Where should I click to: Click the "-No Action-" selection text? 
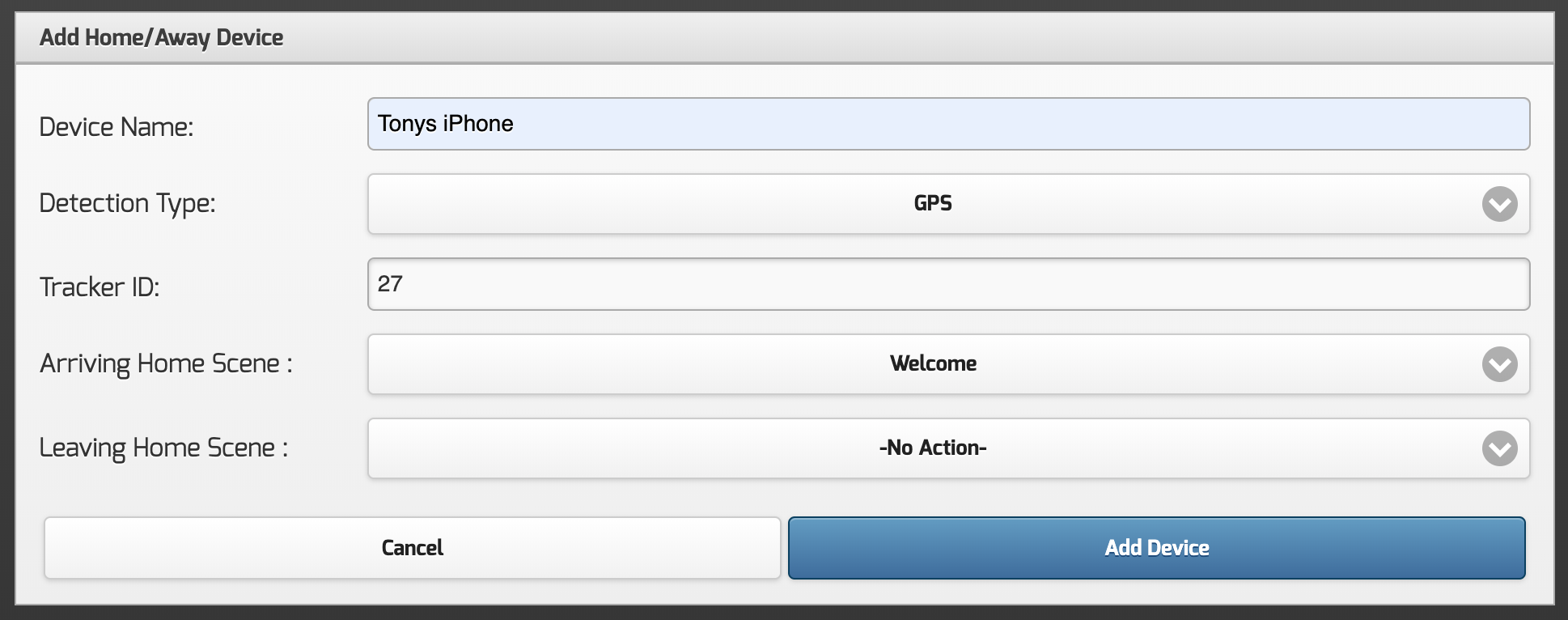pyautogui.click(x=933, y=448)
